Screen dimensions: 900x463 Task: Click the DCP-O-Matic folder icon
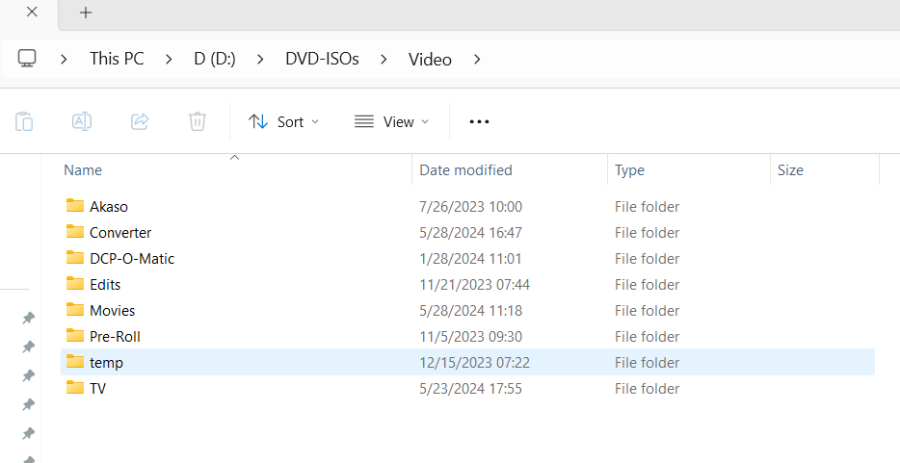pyautogui.click(x=75, y=258)
